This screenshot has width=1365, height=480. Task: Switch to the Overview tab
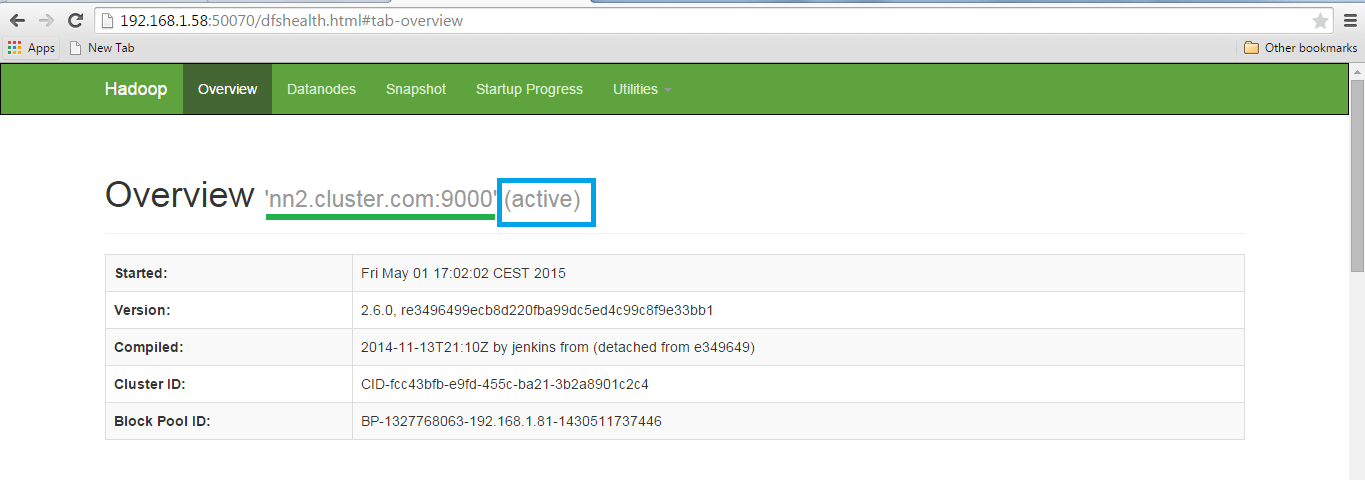point(227,89)
